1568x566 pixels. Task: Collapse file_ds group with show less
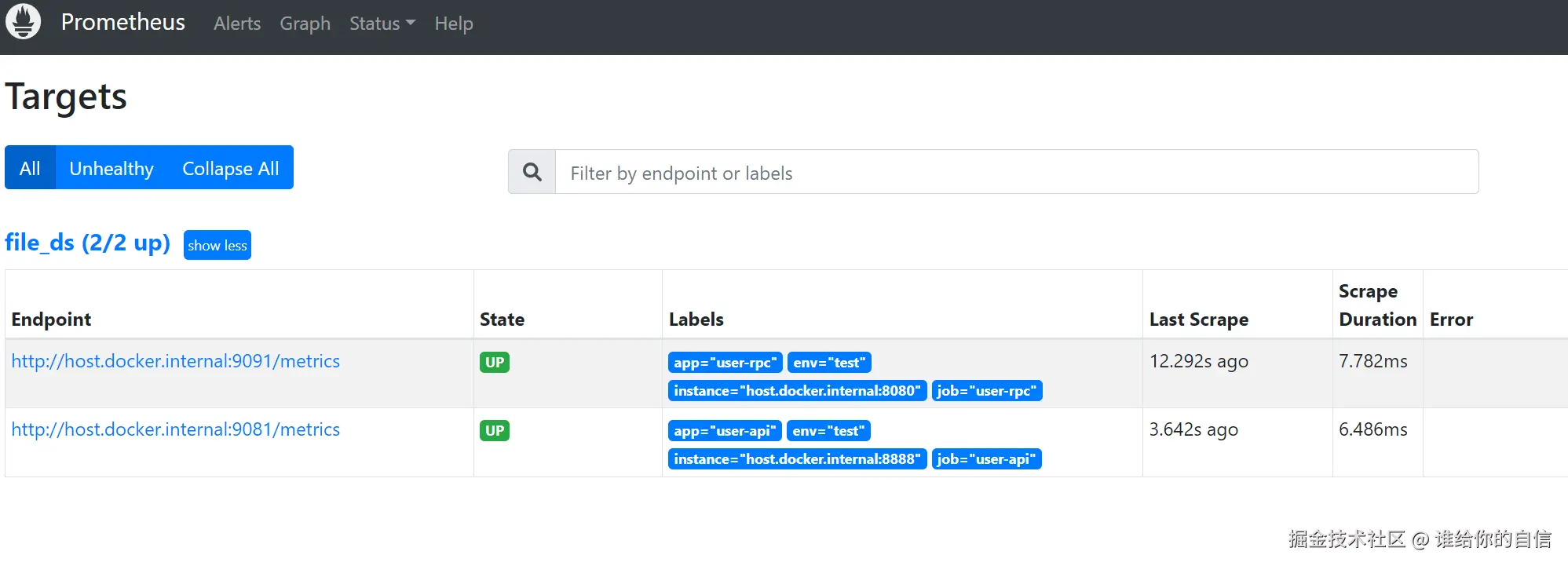(217, 245)
